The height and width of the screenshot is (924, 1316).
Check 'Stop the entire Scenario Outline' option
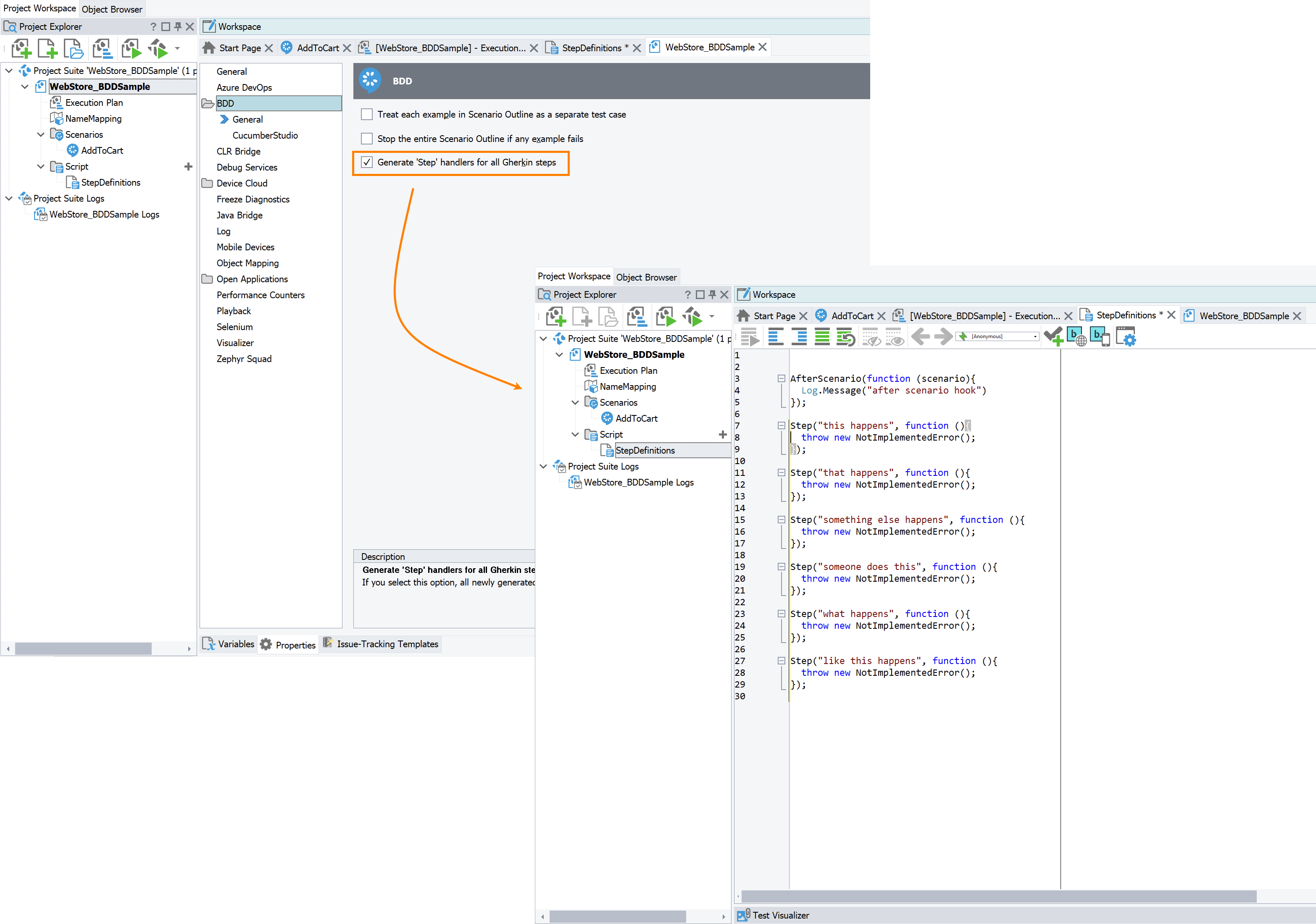click(x=367, y=139)
